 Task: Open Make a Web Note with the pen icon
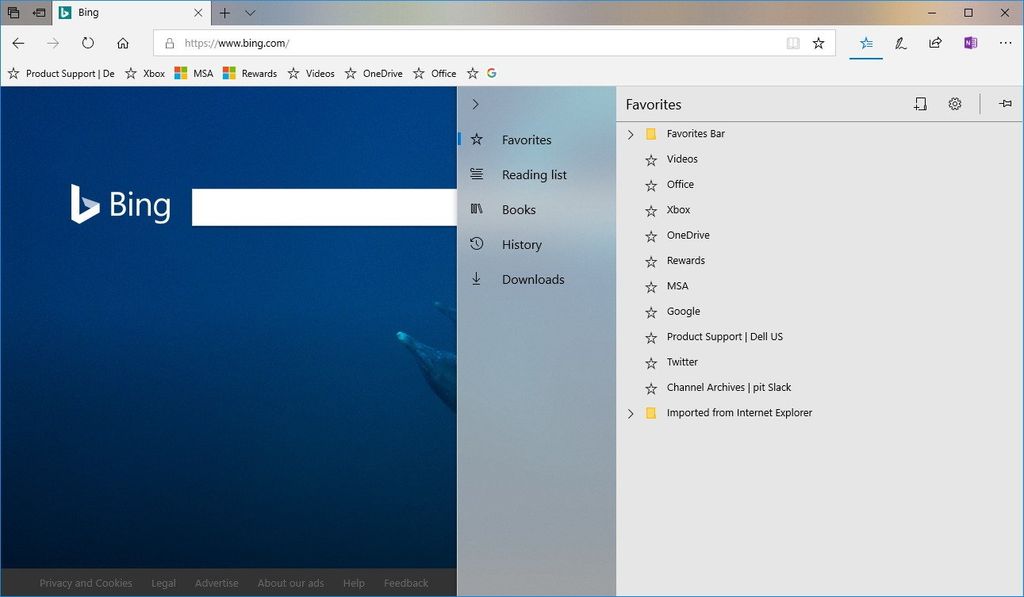[899, 43]
